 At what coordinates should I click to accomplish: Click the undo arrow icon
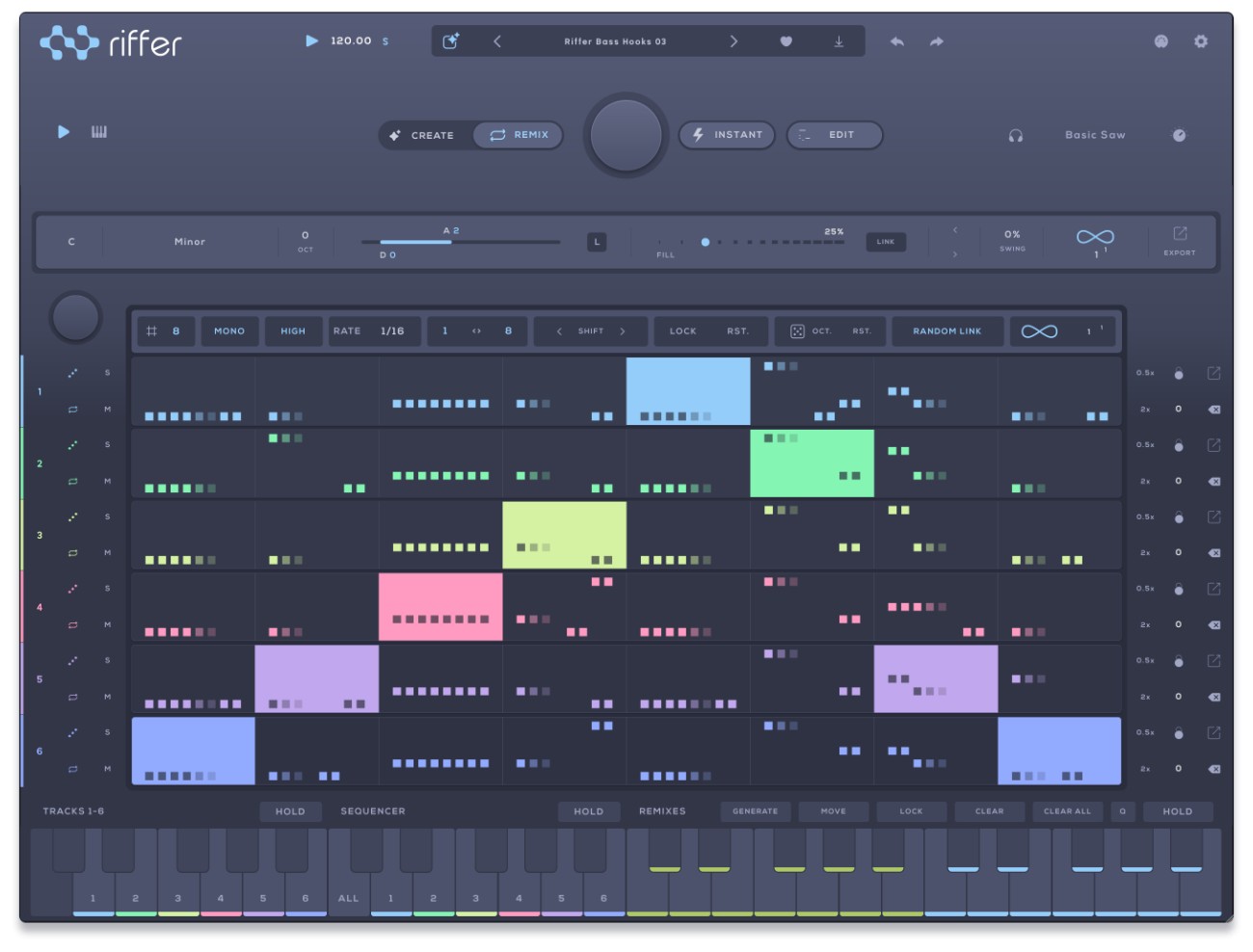[x=897, y=41]
